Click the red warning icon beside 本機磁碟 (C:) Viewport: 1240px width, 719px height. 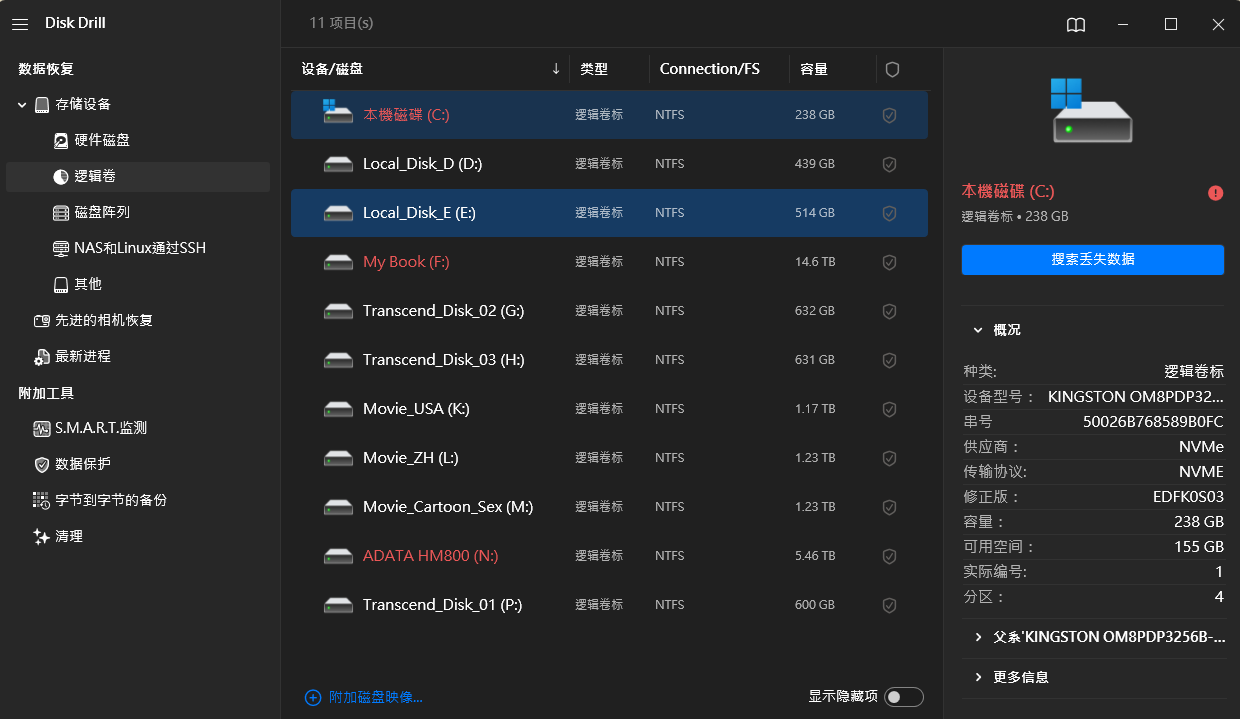[x=1215, y=193]
